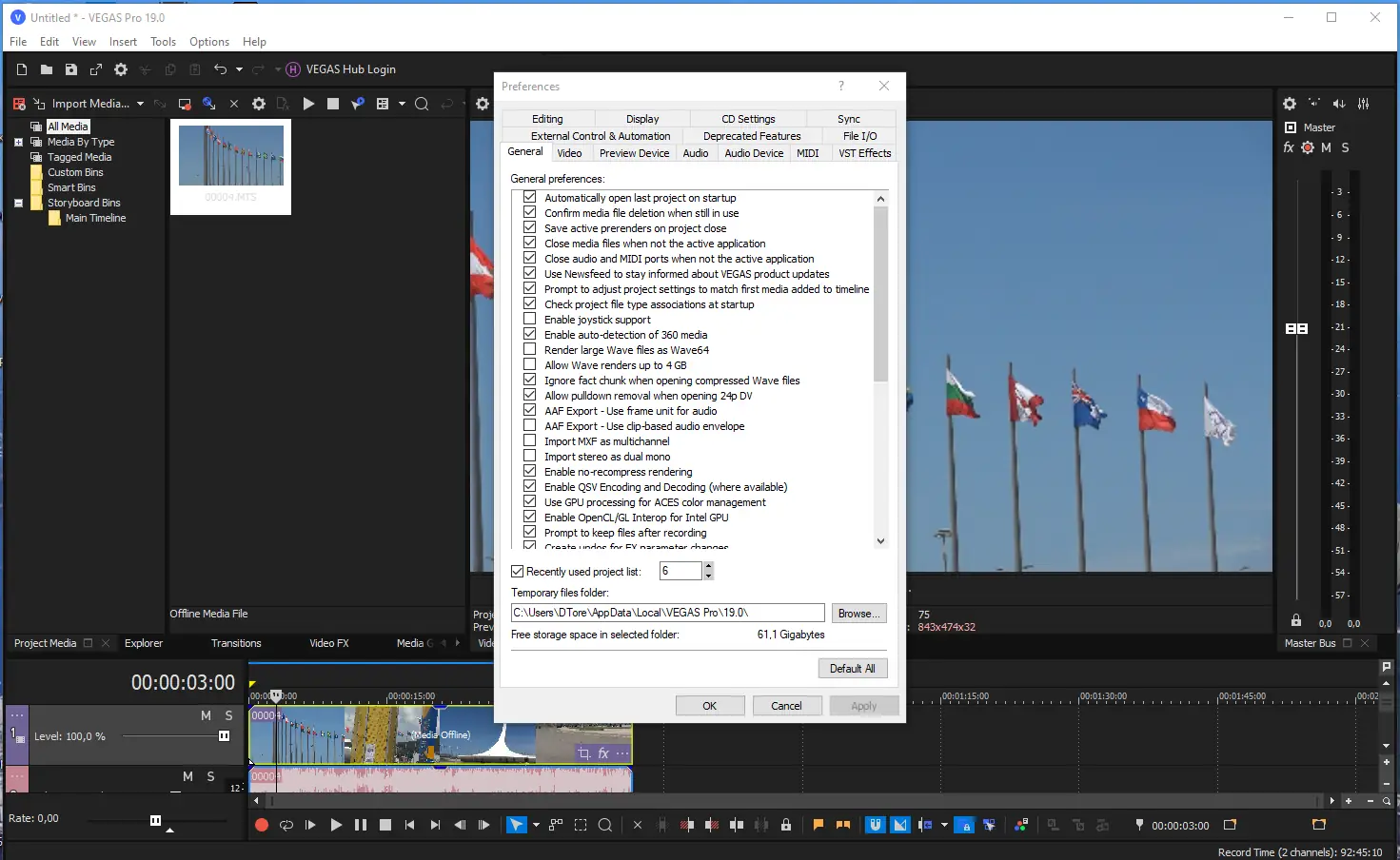Open the Editing tab in Preferences
The height and width of the screenshot is (860, 1400).
(x=547, y=119)
